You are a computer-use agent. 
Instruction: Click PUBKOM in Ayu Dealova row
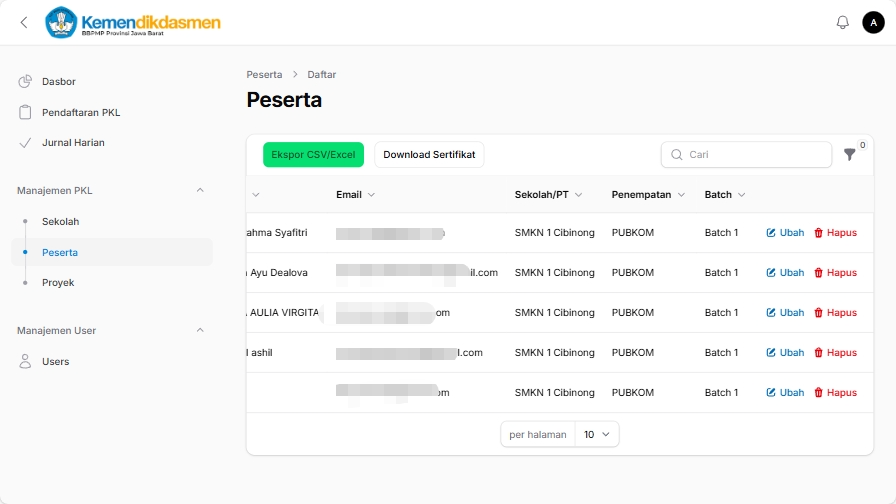pyautogui.click(x=633, y=273)
